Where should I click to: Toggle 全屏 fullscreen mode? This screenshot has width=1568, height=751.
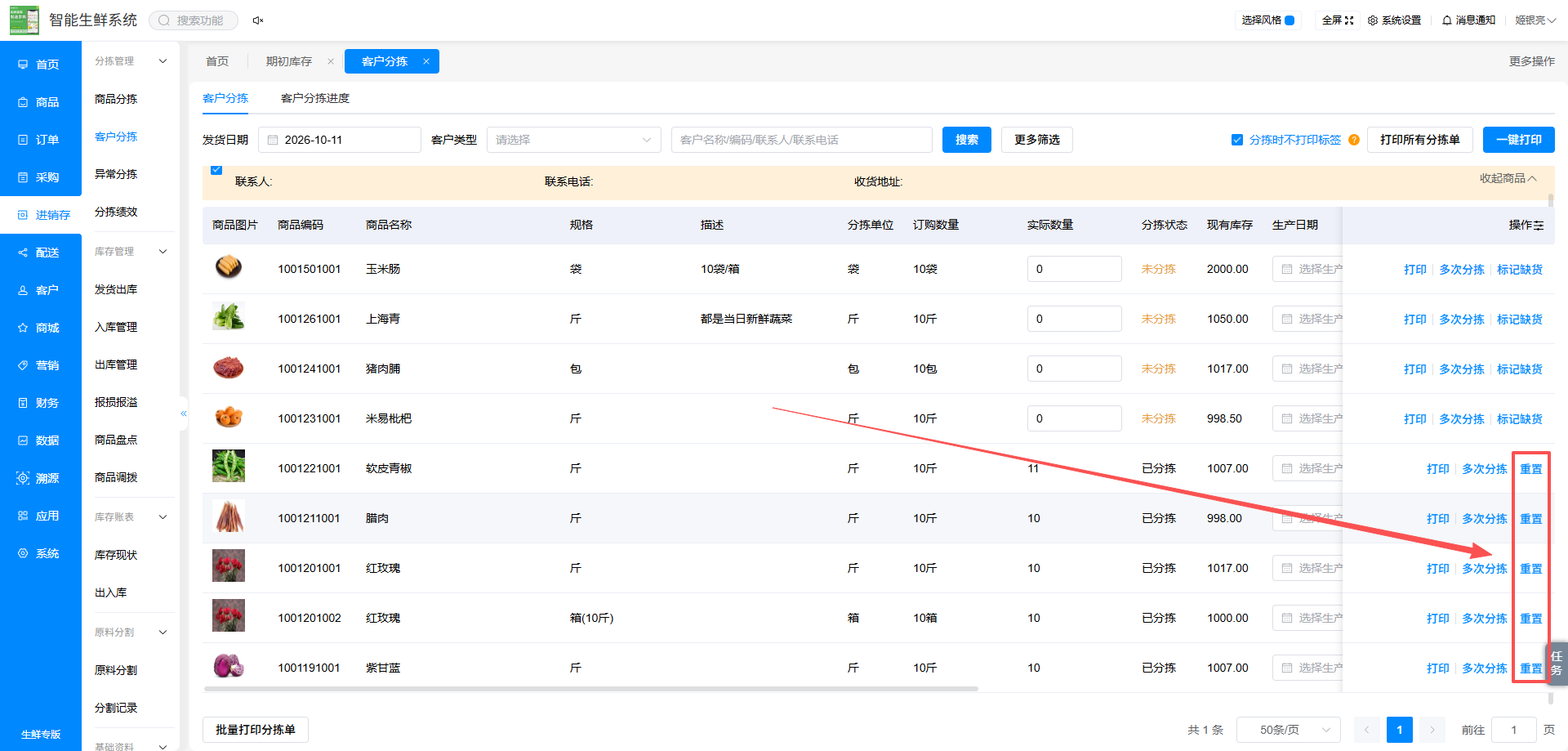1338,20
